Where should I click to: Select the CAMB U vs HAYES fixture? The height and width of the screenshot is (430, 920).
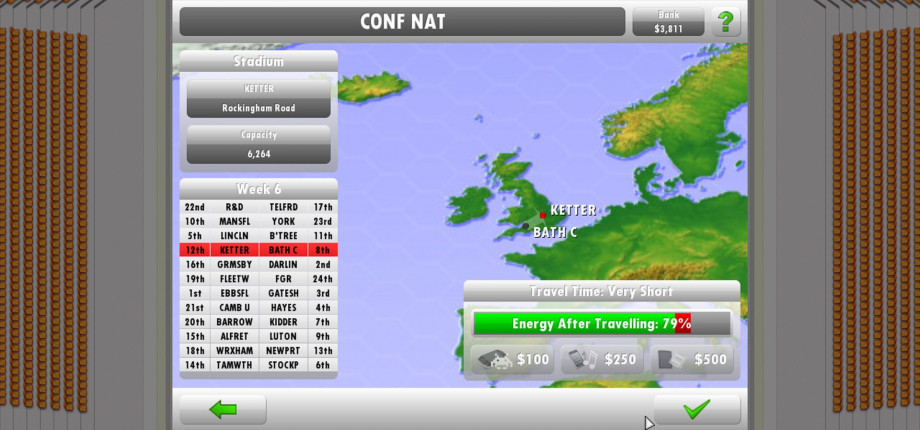pos(258,307)
